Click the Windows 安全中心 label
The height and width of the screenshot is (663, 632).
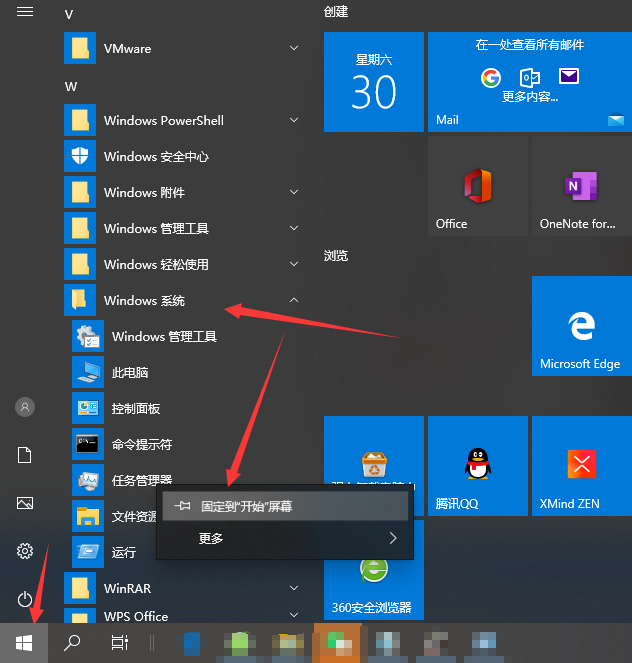click(x=156, y=156)
